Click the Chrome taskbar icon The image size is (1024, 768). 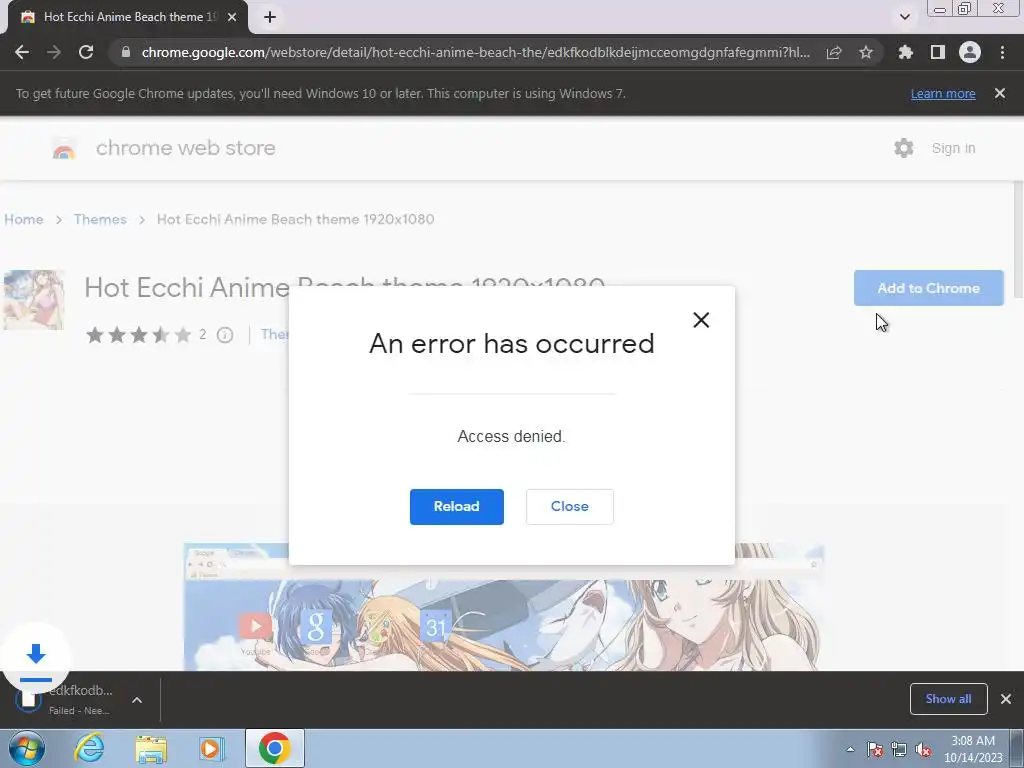point(274,748)
